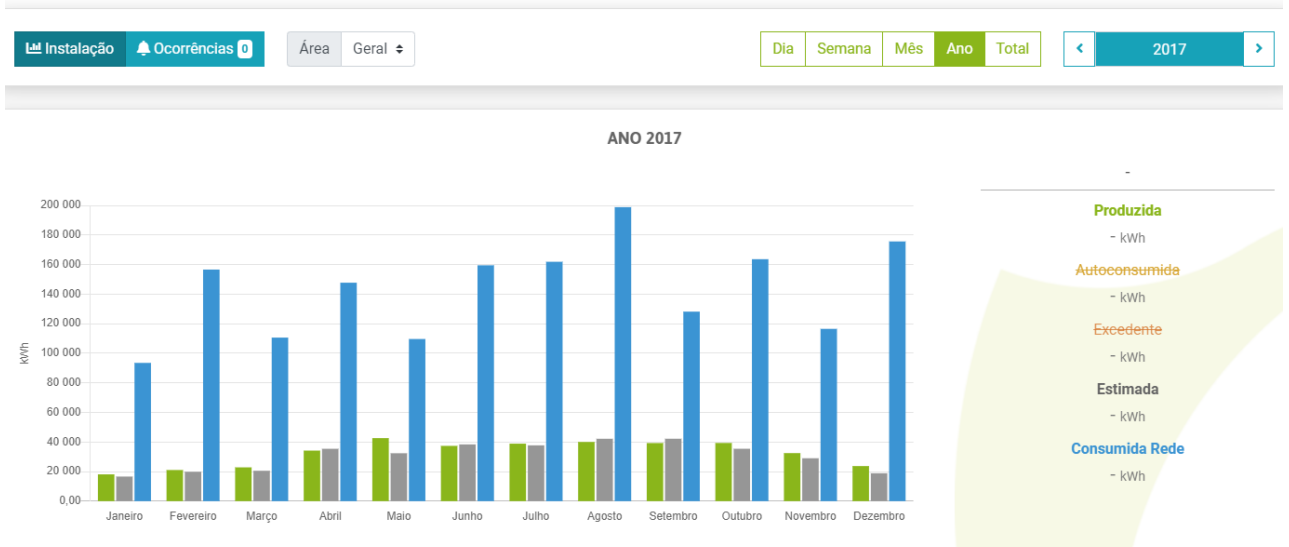Switch to the Dia view tab

coord(783,49)
